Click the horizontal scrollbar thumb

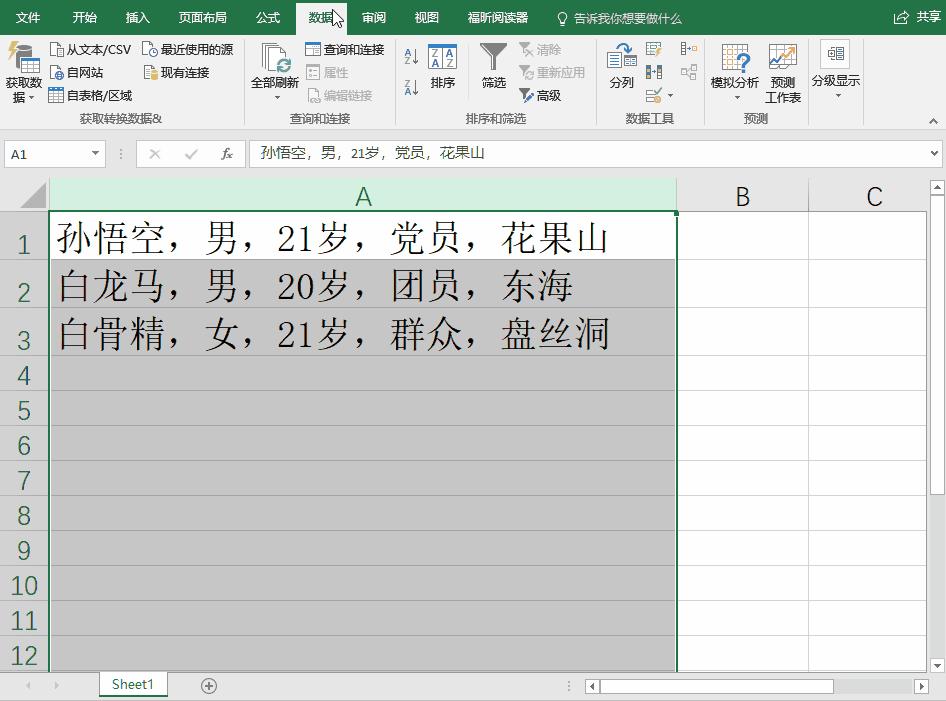[x=717, y=686]
